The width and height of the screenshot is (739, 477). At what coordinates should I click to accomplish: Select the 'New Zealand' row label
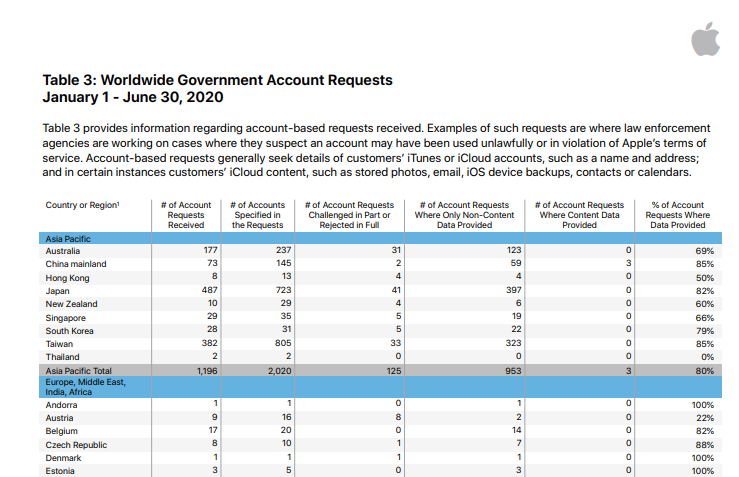click(71, 304)
